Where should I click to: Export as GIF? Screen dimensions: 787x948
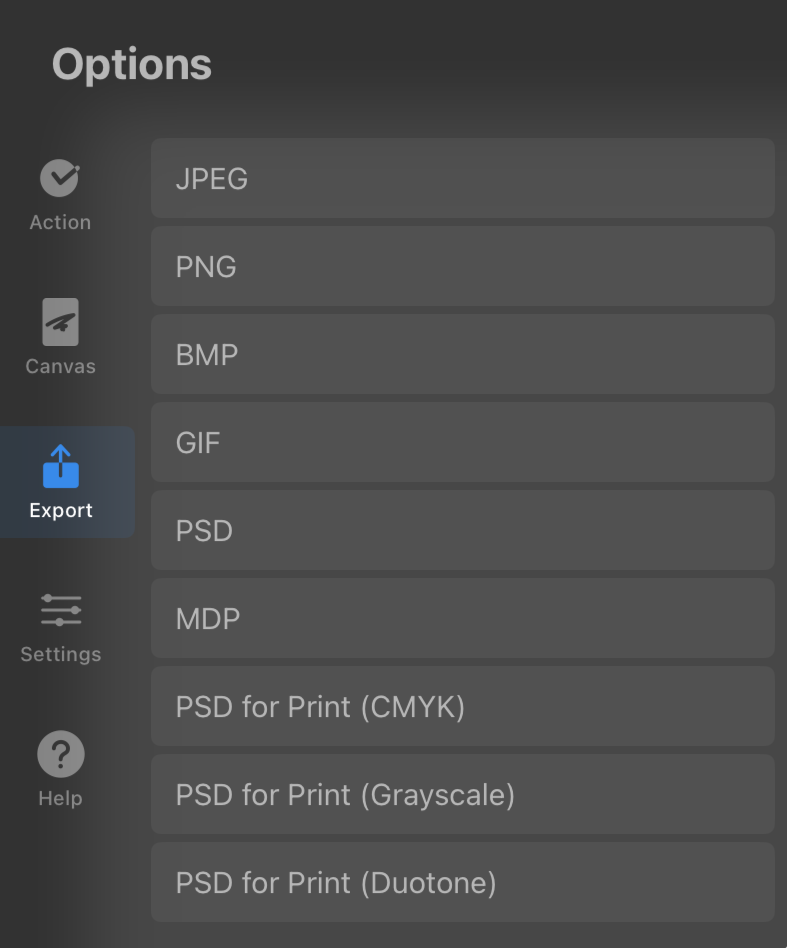point(463,443)
